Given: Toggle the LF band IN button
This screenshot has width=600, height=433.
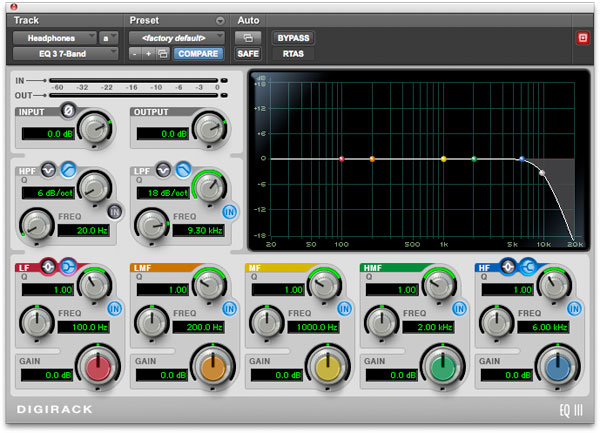Looking at the screenshot, I should click(114, 308).
